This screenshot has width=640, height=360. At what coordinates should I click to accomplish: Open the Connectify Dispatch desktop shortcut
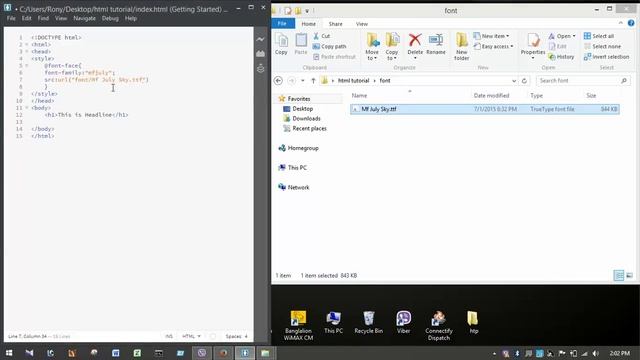pyautogui.click(x=439, y=326)
